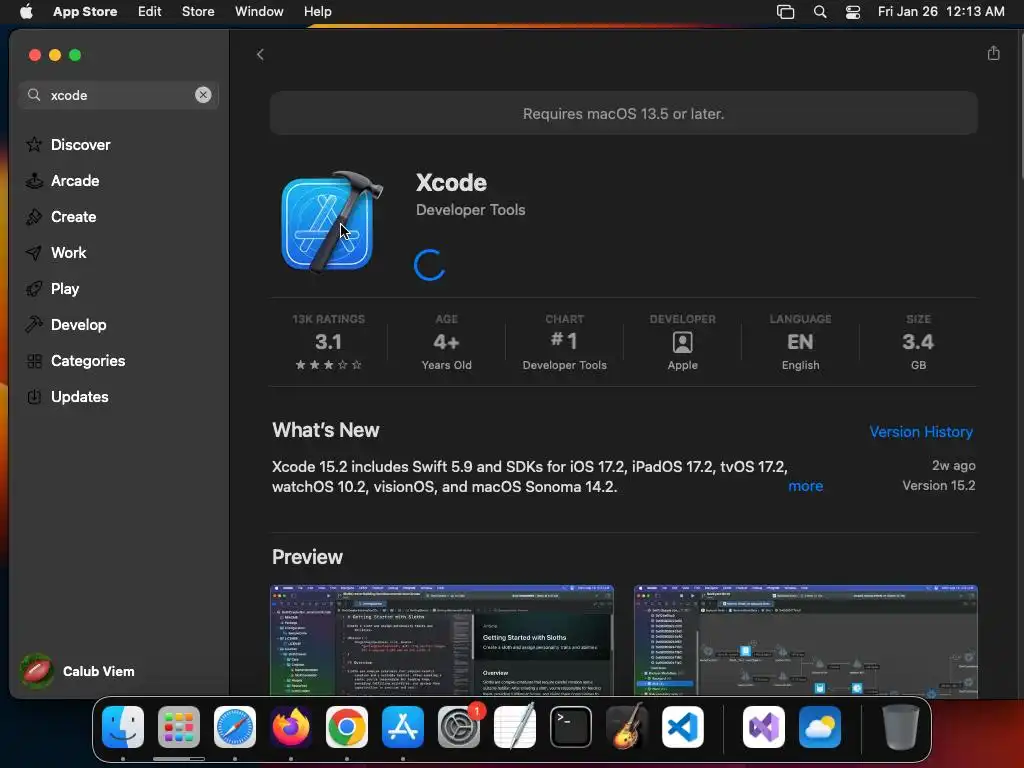Click the Apple developer icon
This screenshot has height=768, width=1024.
click(682, 342)
